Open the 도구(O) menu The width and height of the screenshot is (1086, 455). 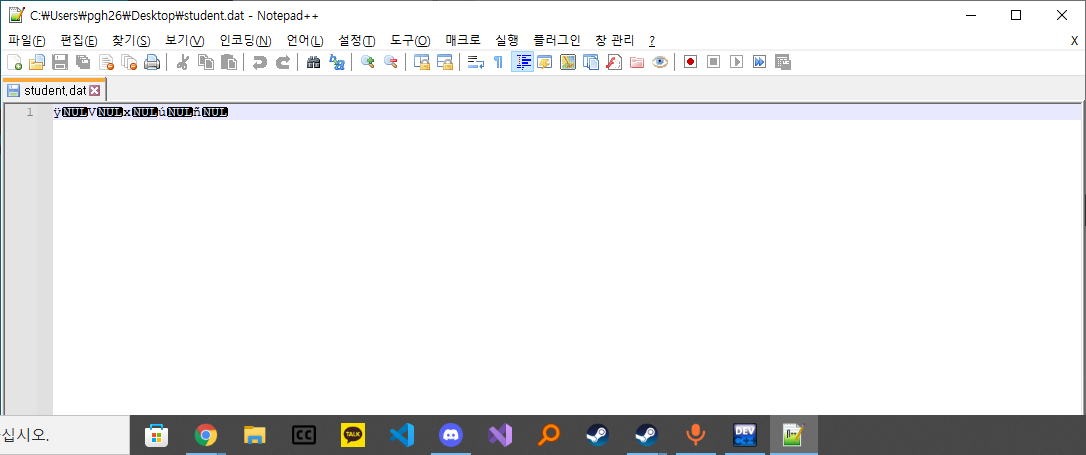(410, 40)
